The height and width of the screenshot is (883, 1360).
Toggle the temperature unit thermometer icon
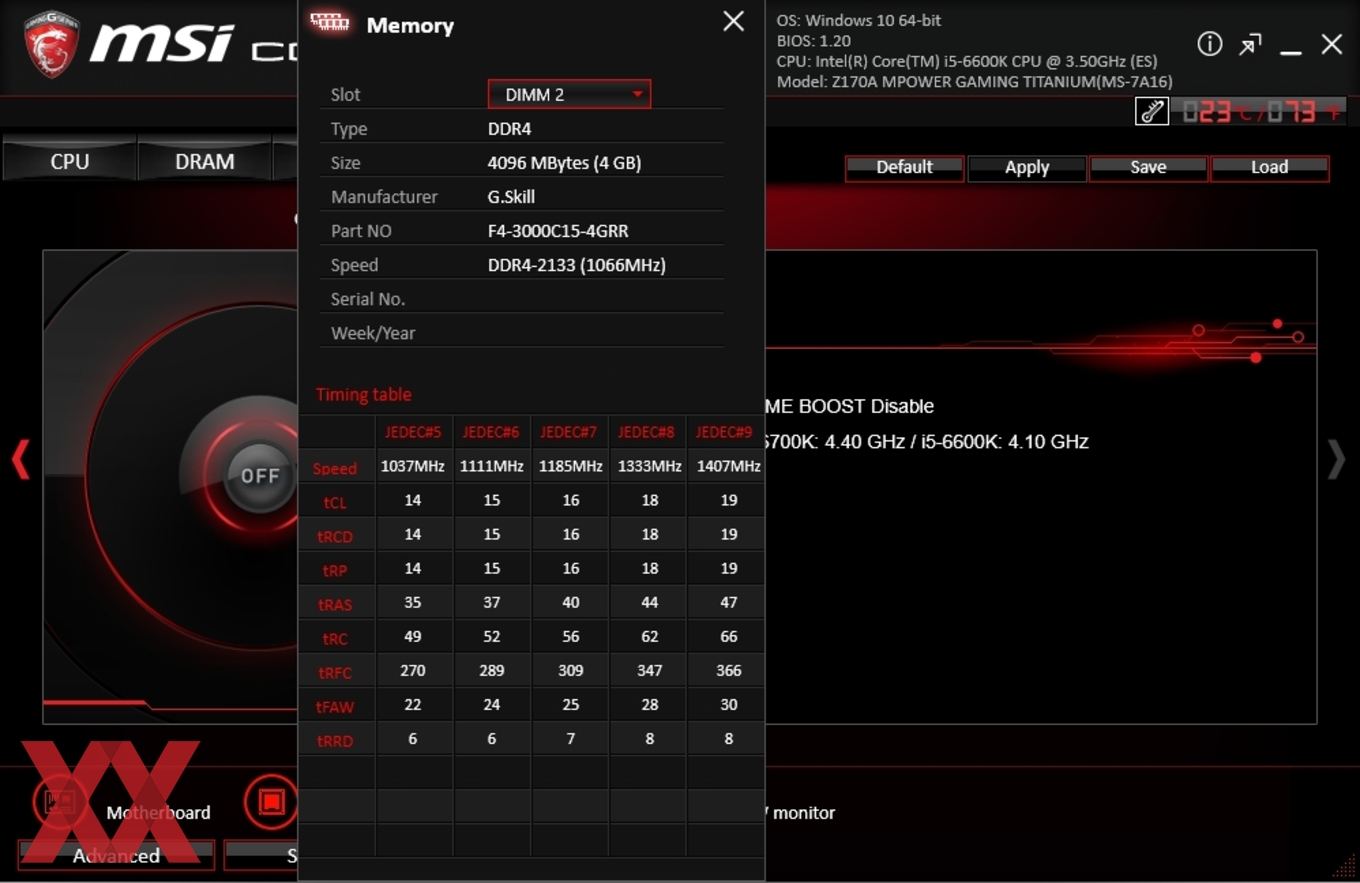coord(1152,111)
